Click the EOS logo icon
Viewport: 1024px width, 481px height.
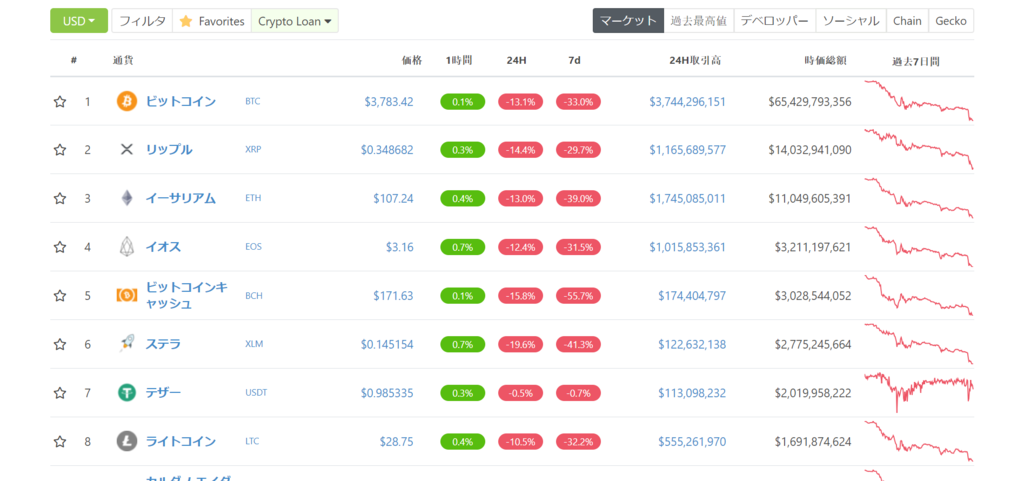click(127, 247)
